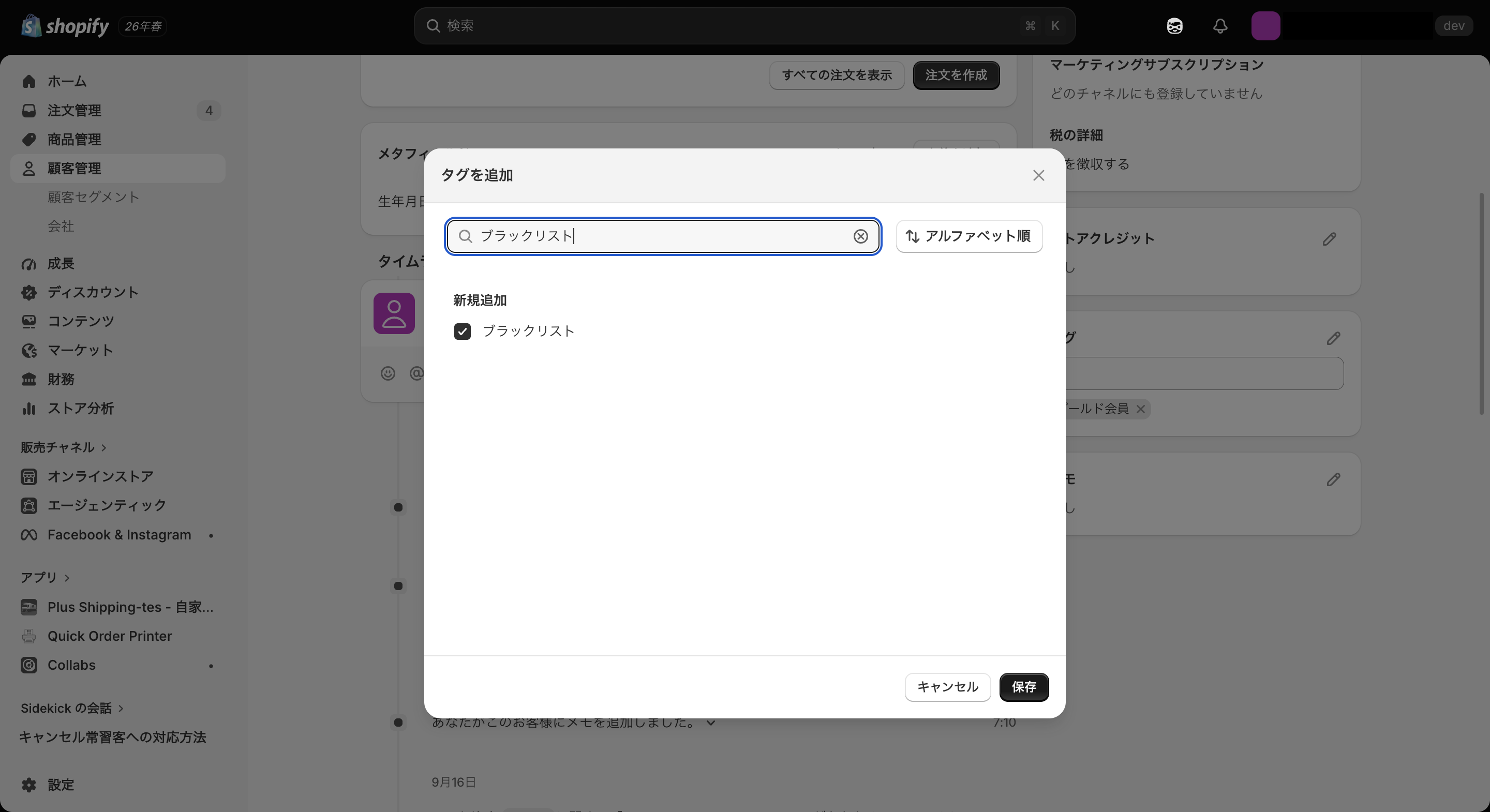Open the purple account avatar menu

[x=1265, y=26]
